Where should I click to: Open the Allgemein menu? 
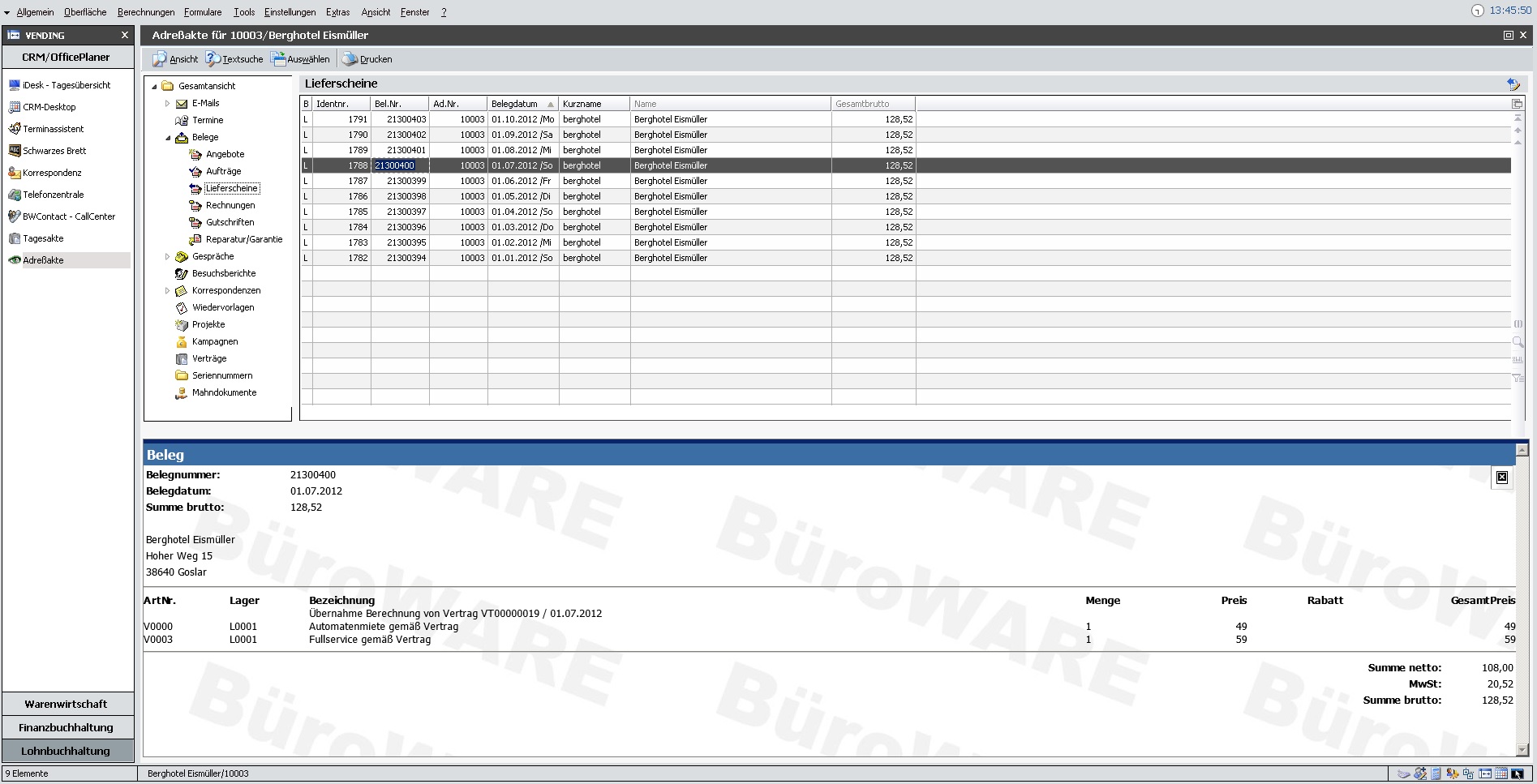click(x=35, y=12)
